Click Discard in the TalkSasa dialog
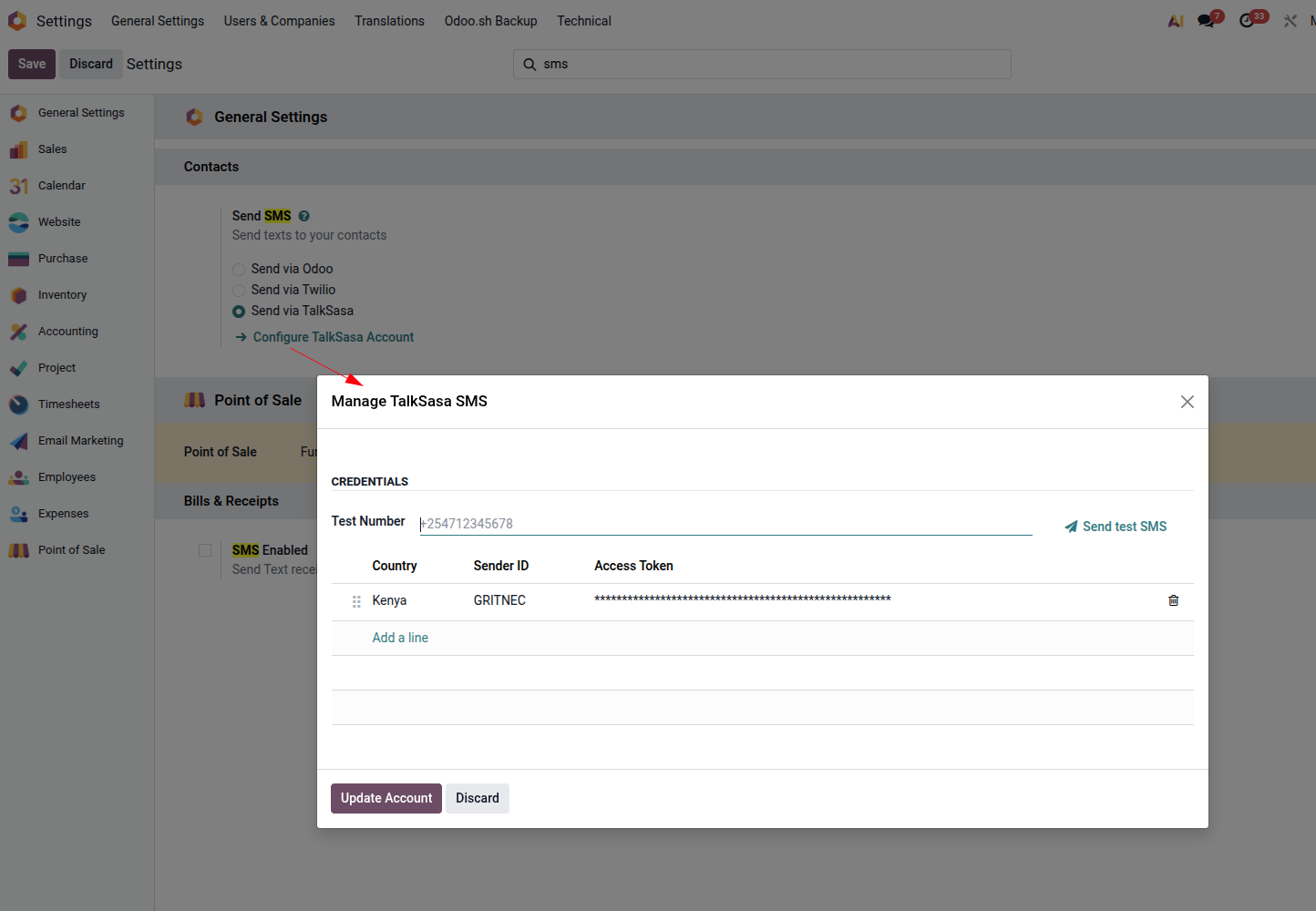The height and width of the screenshot is (911, 1316). pyautogui.click(x=478, y=798)
